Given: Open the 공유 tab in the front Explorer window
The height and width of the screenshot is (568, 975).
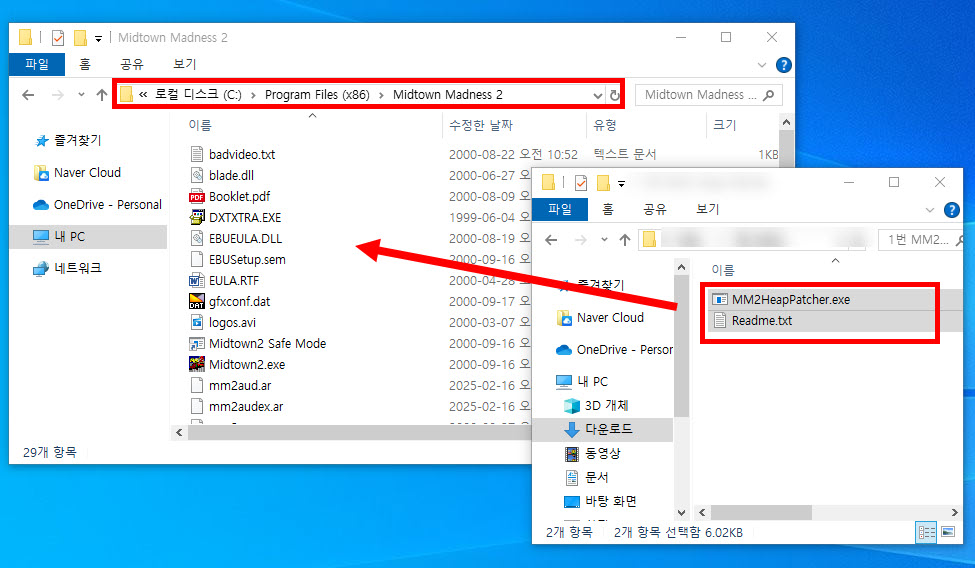Looking at the screenshot, I should pyautogui.click(x=655, y=209).
